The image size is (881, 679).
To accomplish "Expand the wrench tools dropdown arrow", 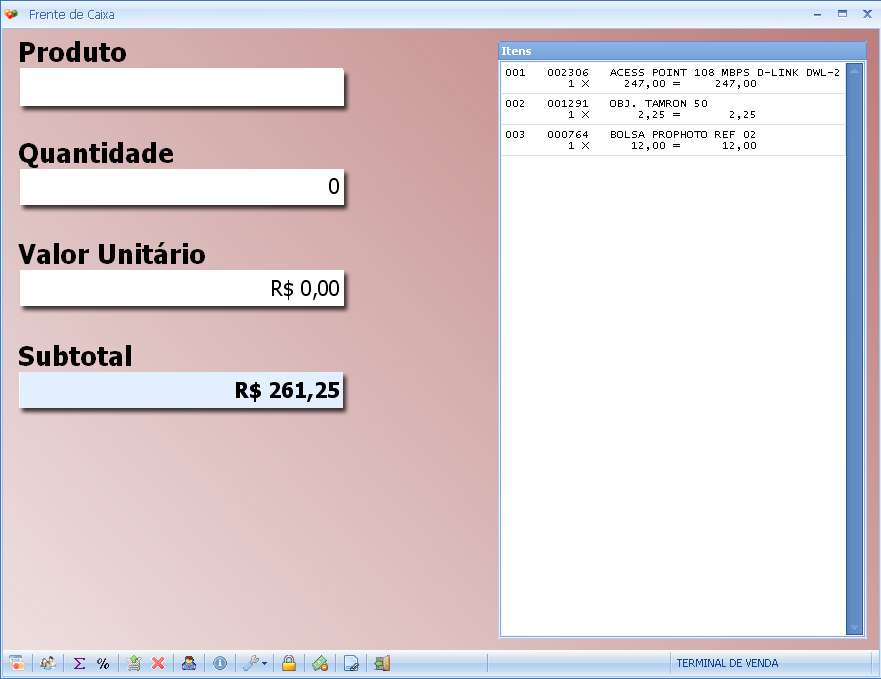I will pos(264,663).
